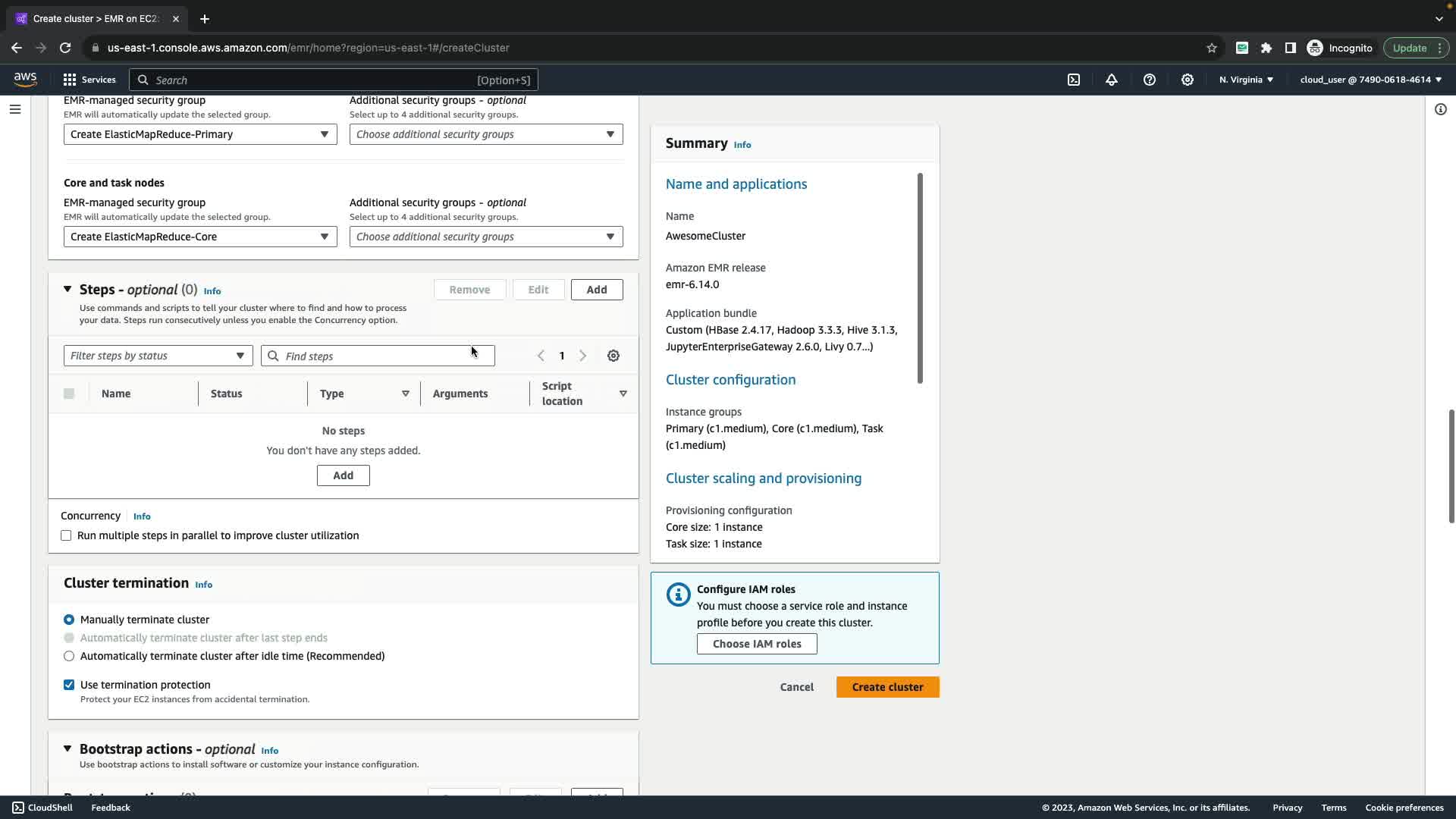Image resolution: width=1456 pixels, height=819 pixels.
Task: Open Create ElasticMapReduce-Core security group dropdown
Action: coord(200,237)
